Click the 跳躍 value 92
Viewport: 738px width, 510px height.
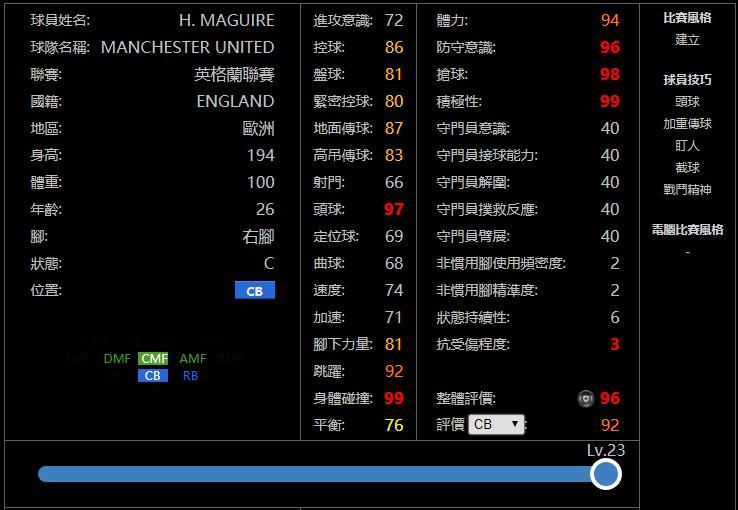click(x=394, y=372)
